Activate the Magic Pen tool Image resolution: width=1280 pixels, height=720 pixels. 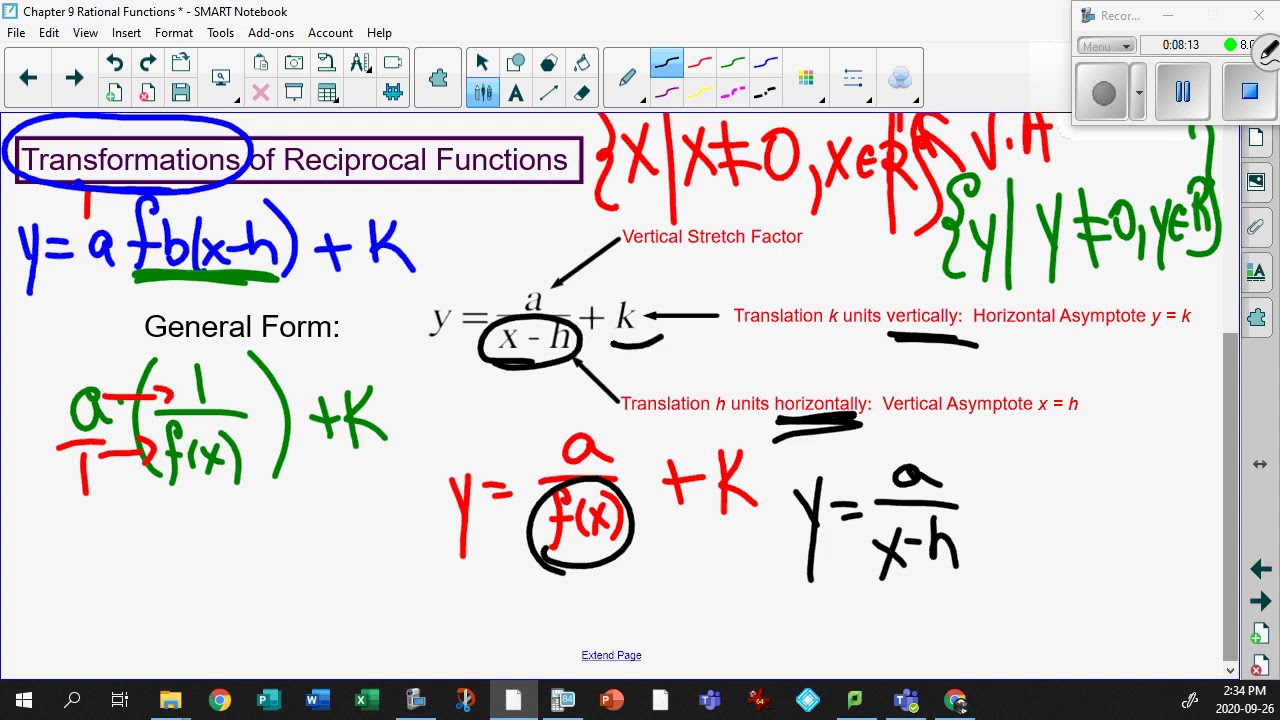pos(900,77)
